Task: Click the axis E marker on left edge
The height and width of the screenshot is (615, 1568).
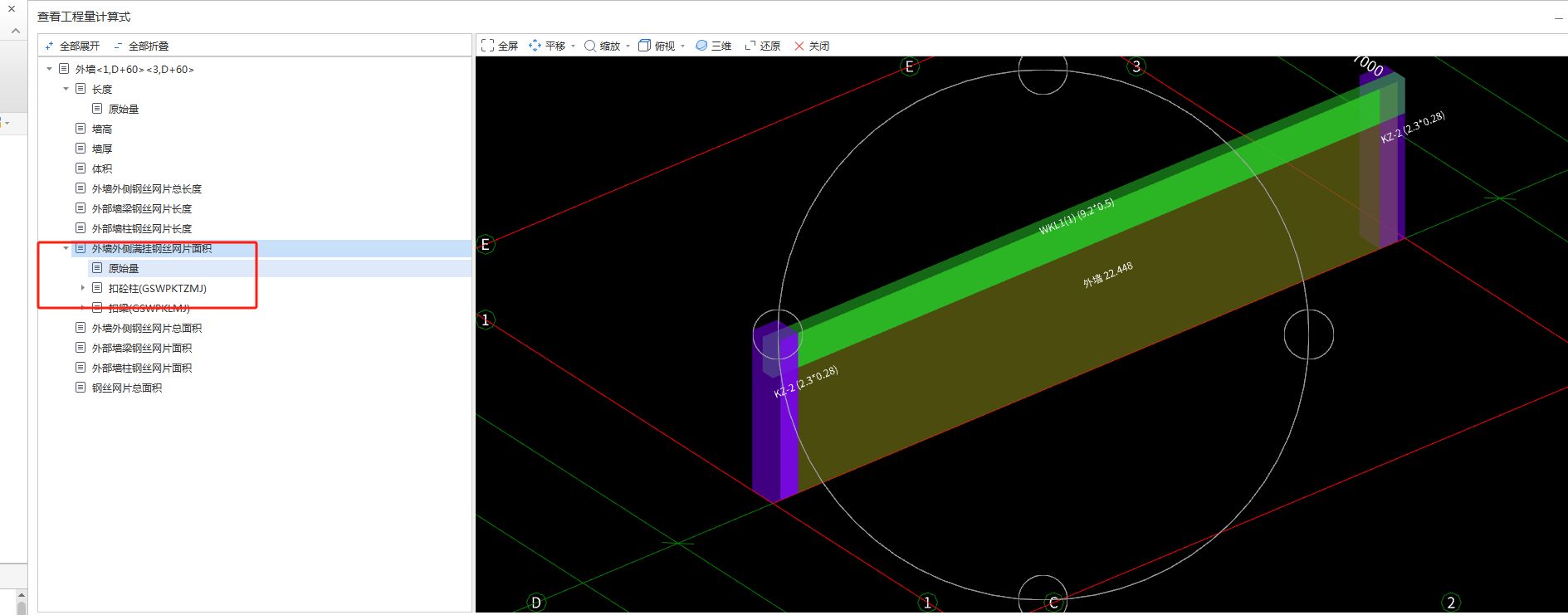Action: tap(486, 245)
